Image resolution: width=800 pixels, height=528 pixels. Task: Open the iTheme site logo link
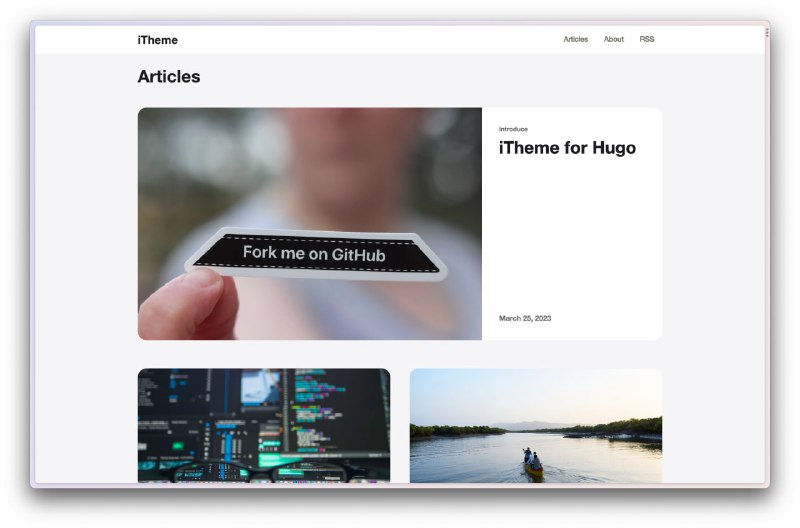pos(158,40)
